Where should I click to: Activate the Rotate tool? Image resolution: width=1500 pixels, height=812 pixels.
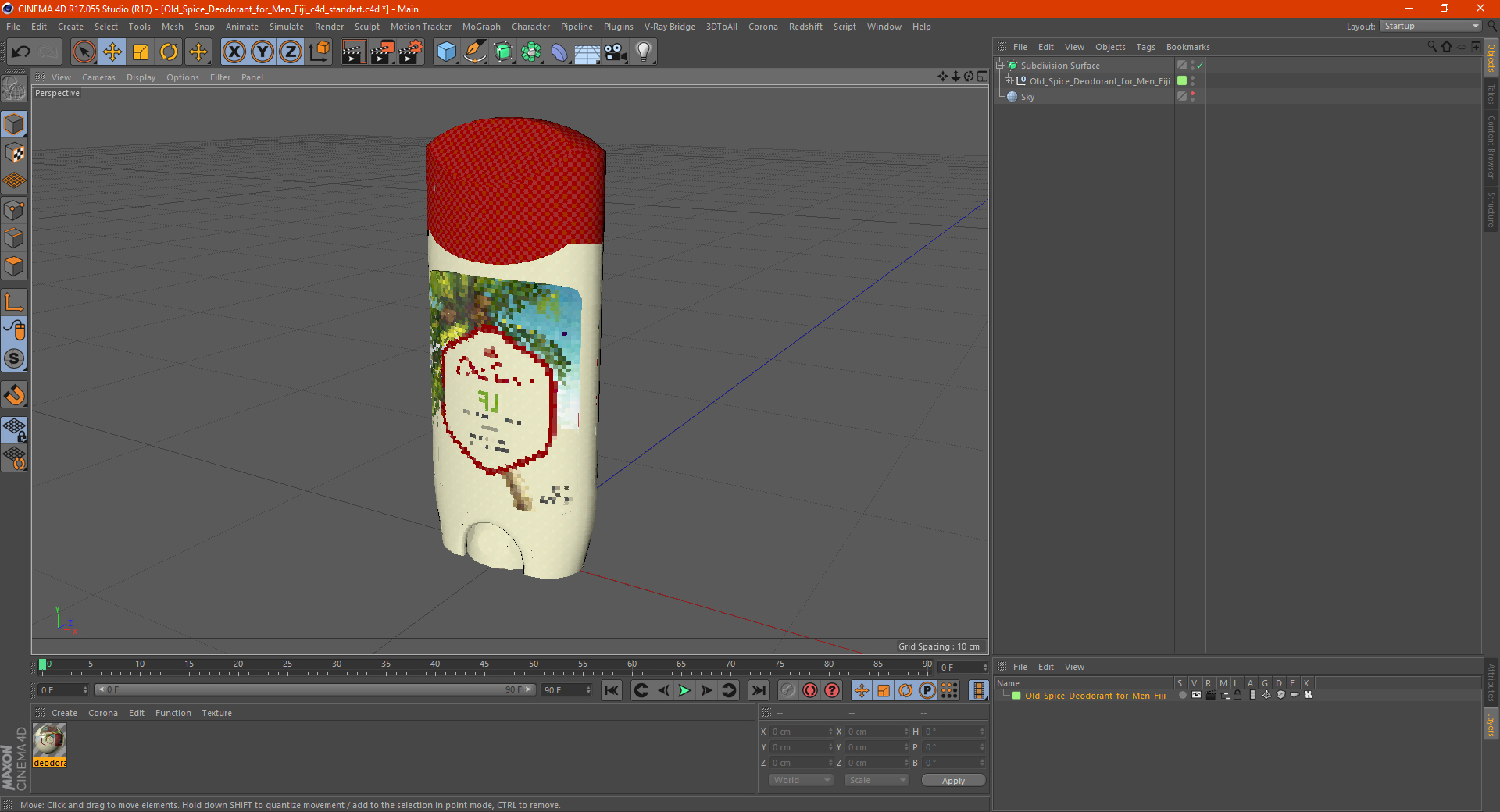click(x=169, y=52)
